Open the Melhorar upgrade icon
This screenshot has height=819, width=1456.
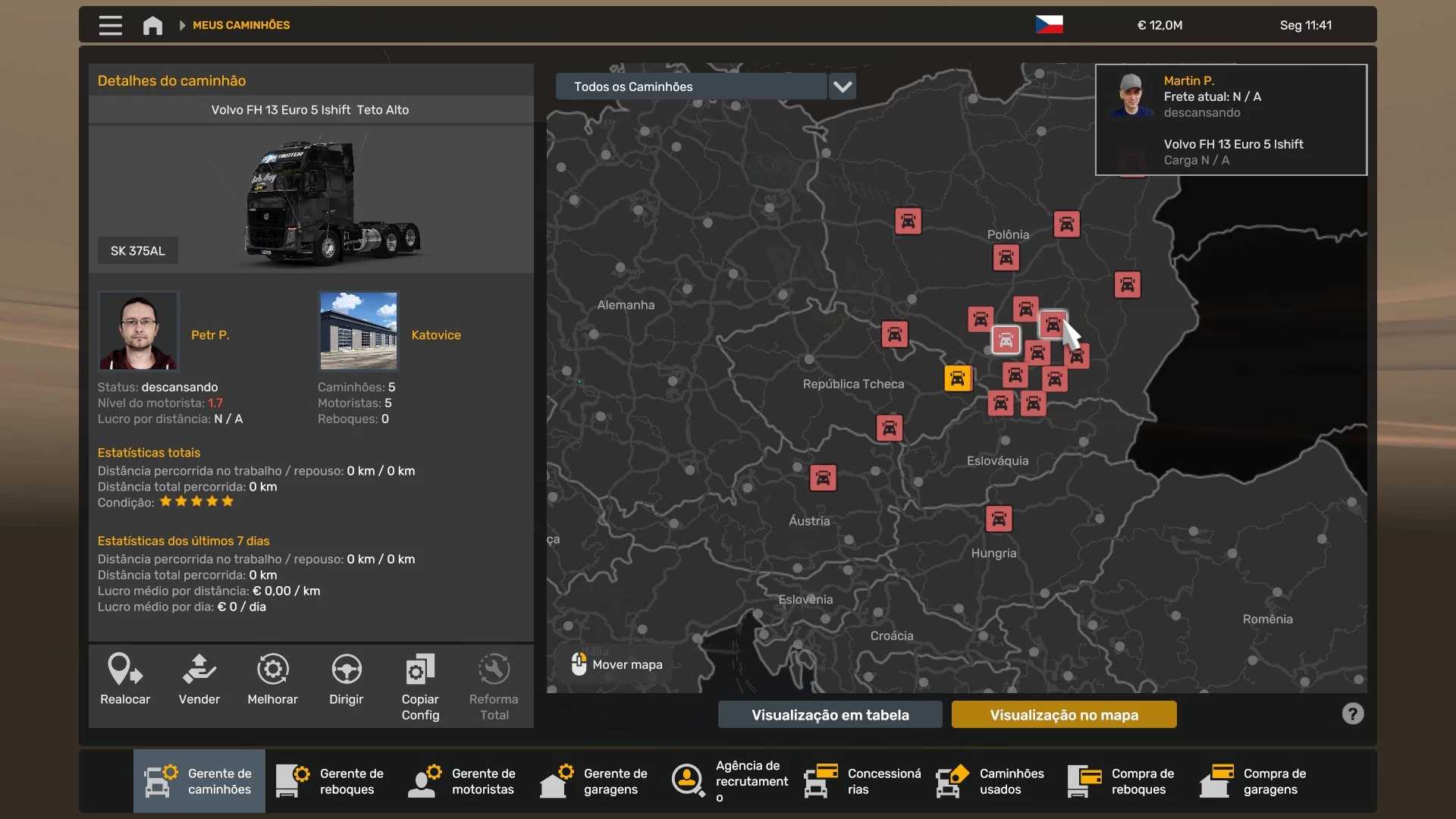point(272,669)
